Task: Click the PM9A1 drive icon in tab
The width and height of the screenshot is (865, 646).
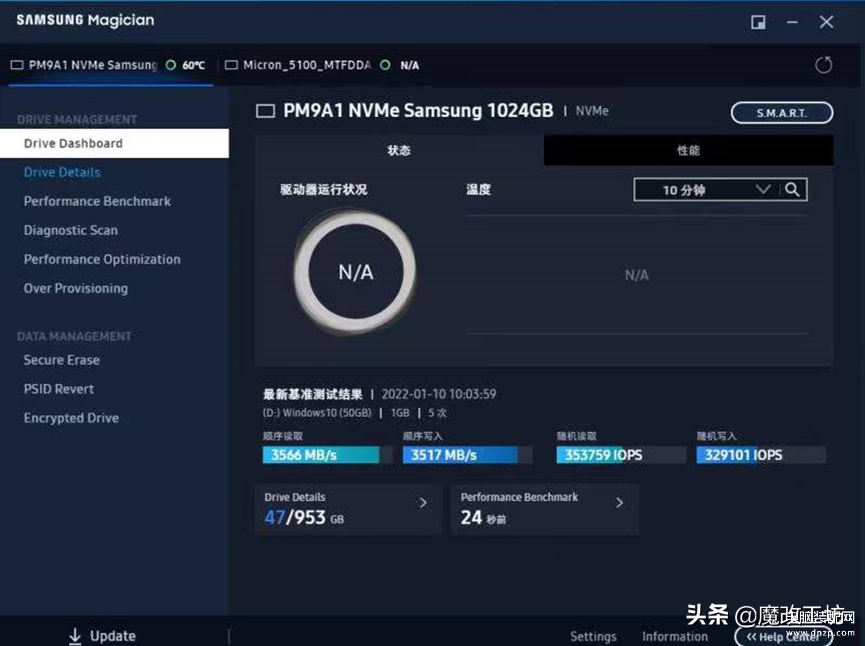Action: tap(17, 65)
